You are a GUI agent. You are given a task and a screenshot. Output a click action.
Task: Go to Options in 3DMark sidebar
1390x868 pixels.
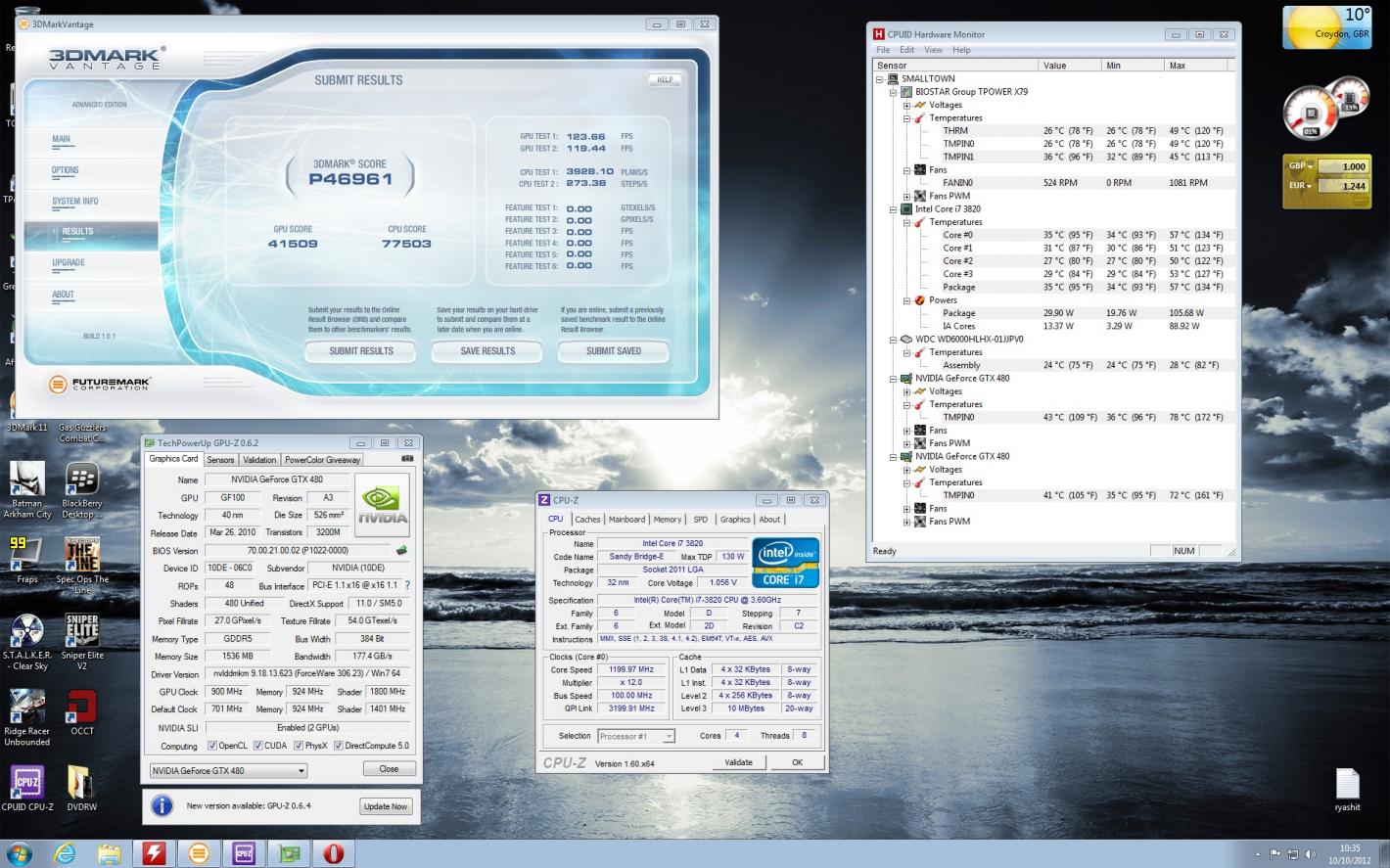point(65,170)
